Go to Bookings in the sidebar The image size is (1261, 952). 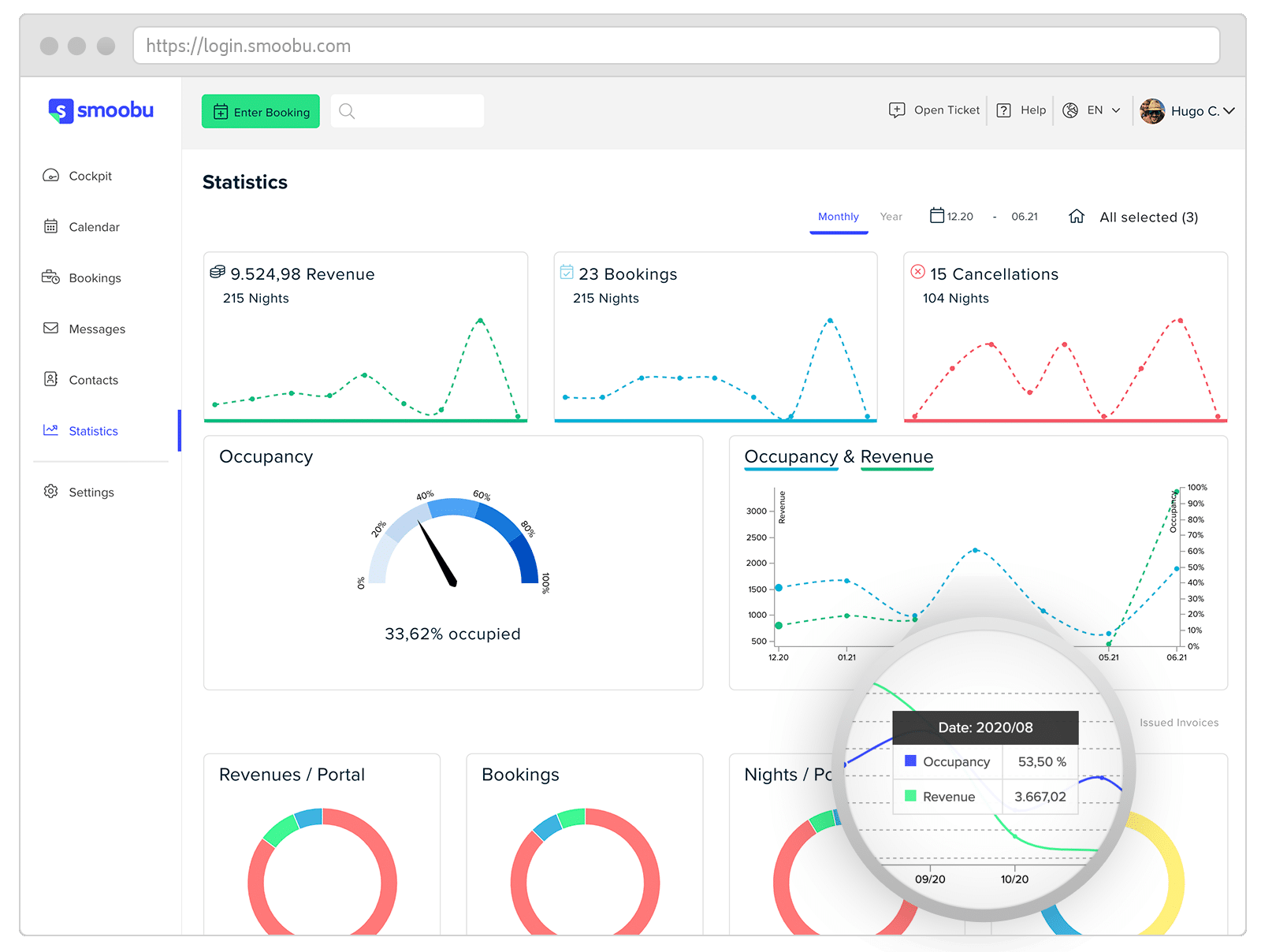(x=95, y=278)
